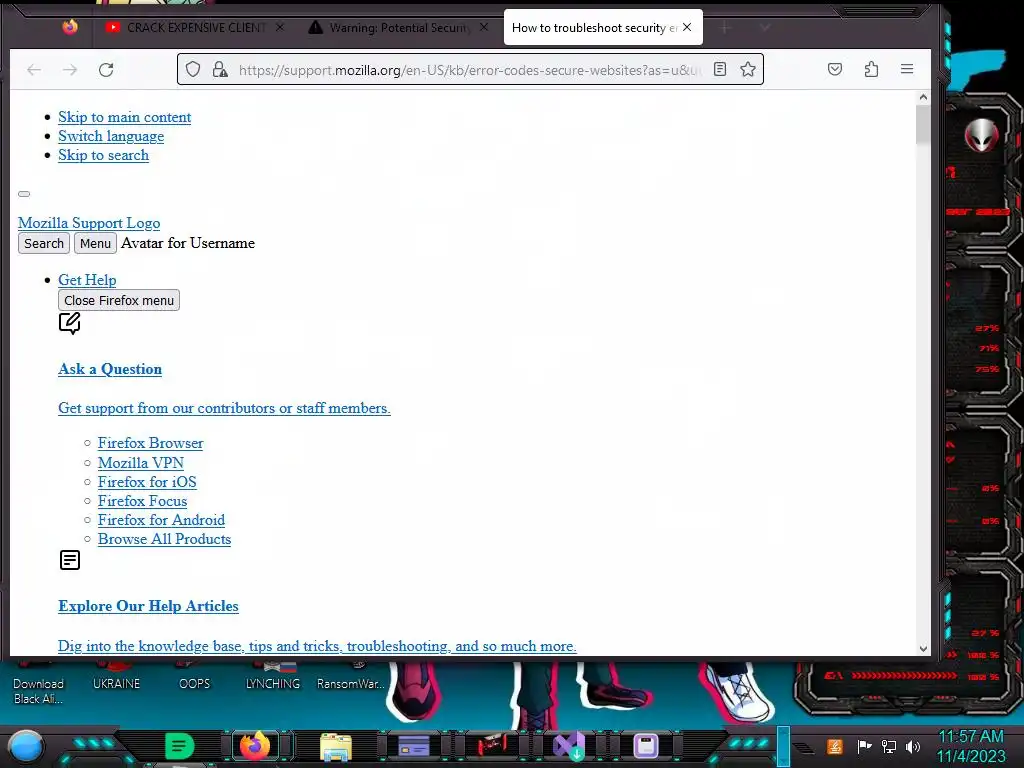This screenshot has width=1024, height=768.
Task: Click the Menu button on the page
Action: coord(95,244)
